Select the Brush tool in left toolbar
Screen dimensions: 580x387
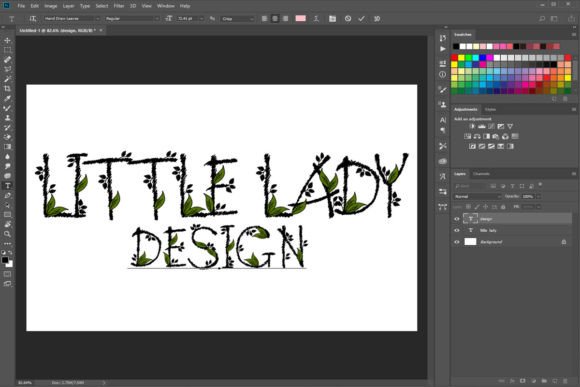7,108
